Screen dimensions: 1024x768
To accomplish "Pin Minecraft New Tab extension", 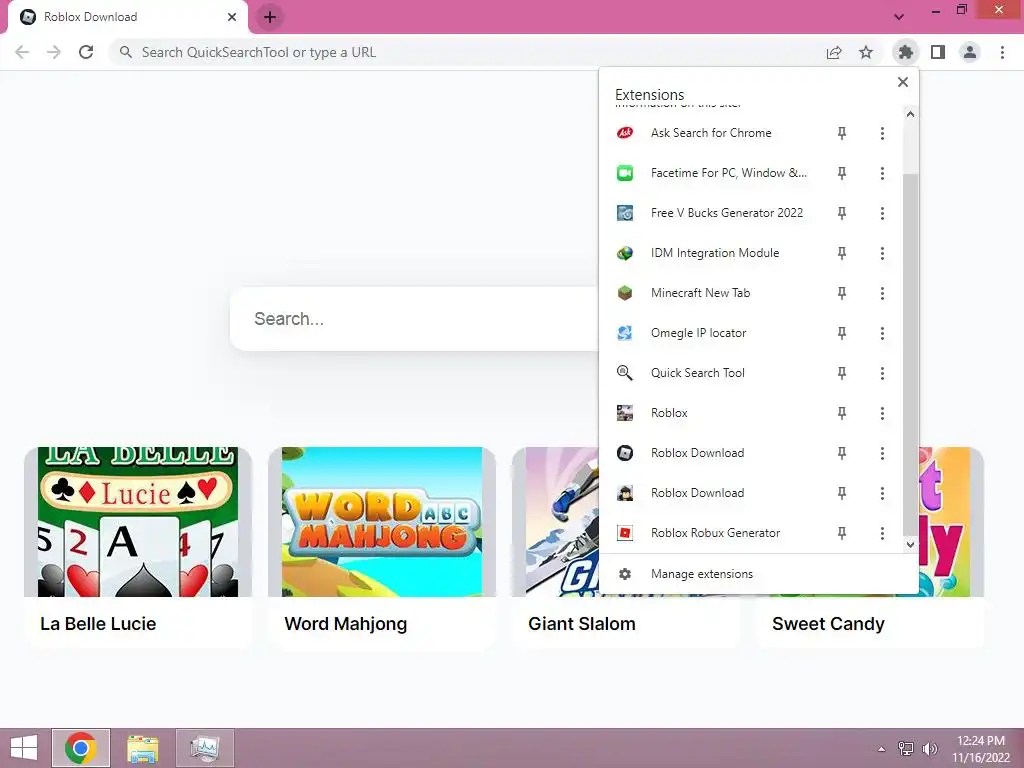I will click(x=842, y=293).
